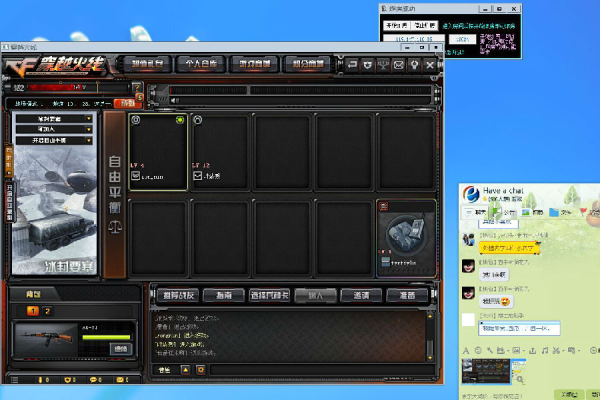600x400 pixels.
Task: Click the speaker broadcast icon in announcement bar
Action: (x=174, y=100)
